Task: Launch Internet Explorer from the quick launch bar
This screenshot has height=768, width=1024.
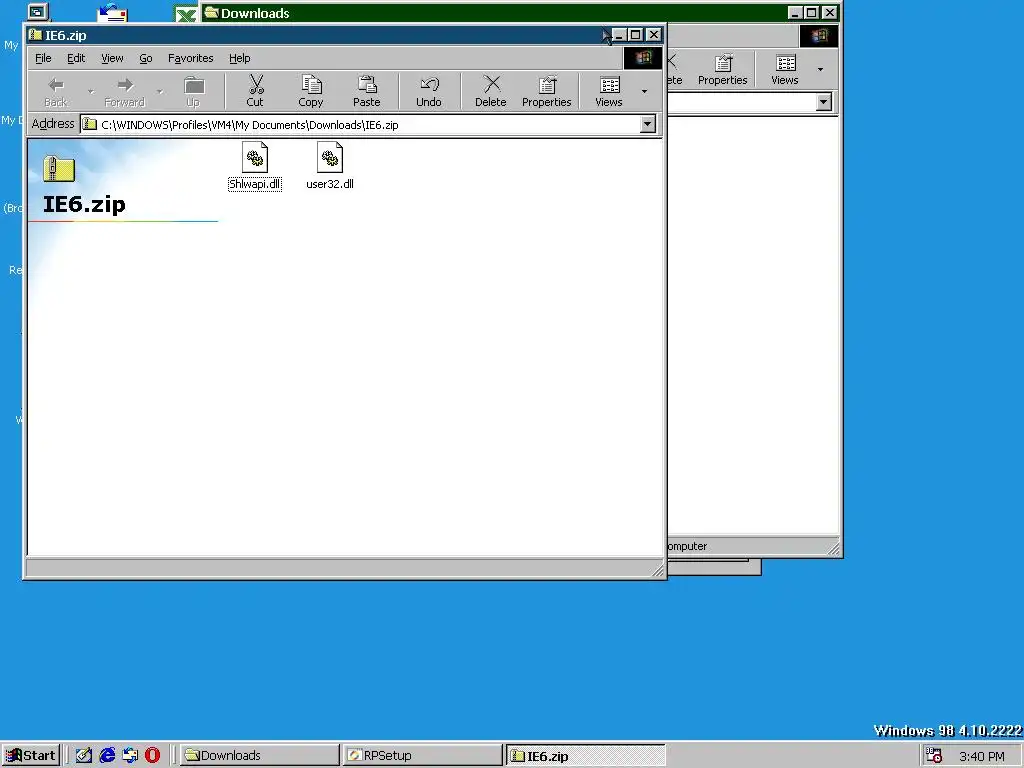Action: tap(107, 755)
